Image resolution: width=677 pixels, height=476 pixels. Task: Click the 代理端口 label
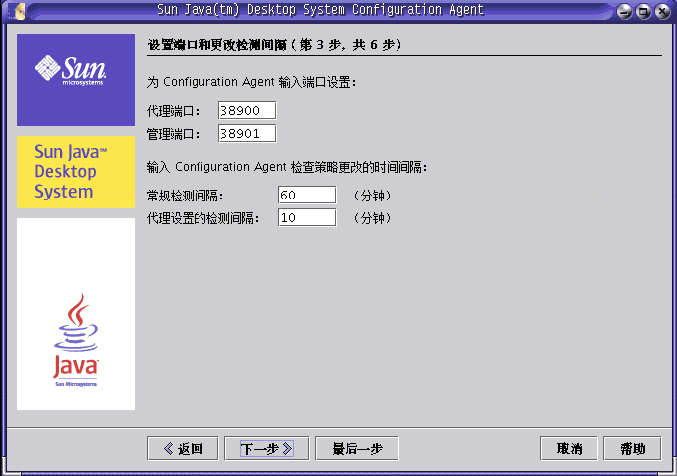point(174,111)
